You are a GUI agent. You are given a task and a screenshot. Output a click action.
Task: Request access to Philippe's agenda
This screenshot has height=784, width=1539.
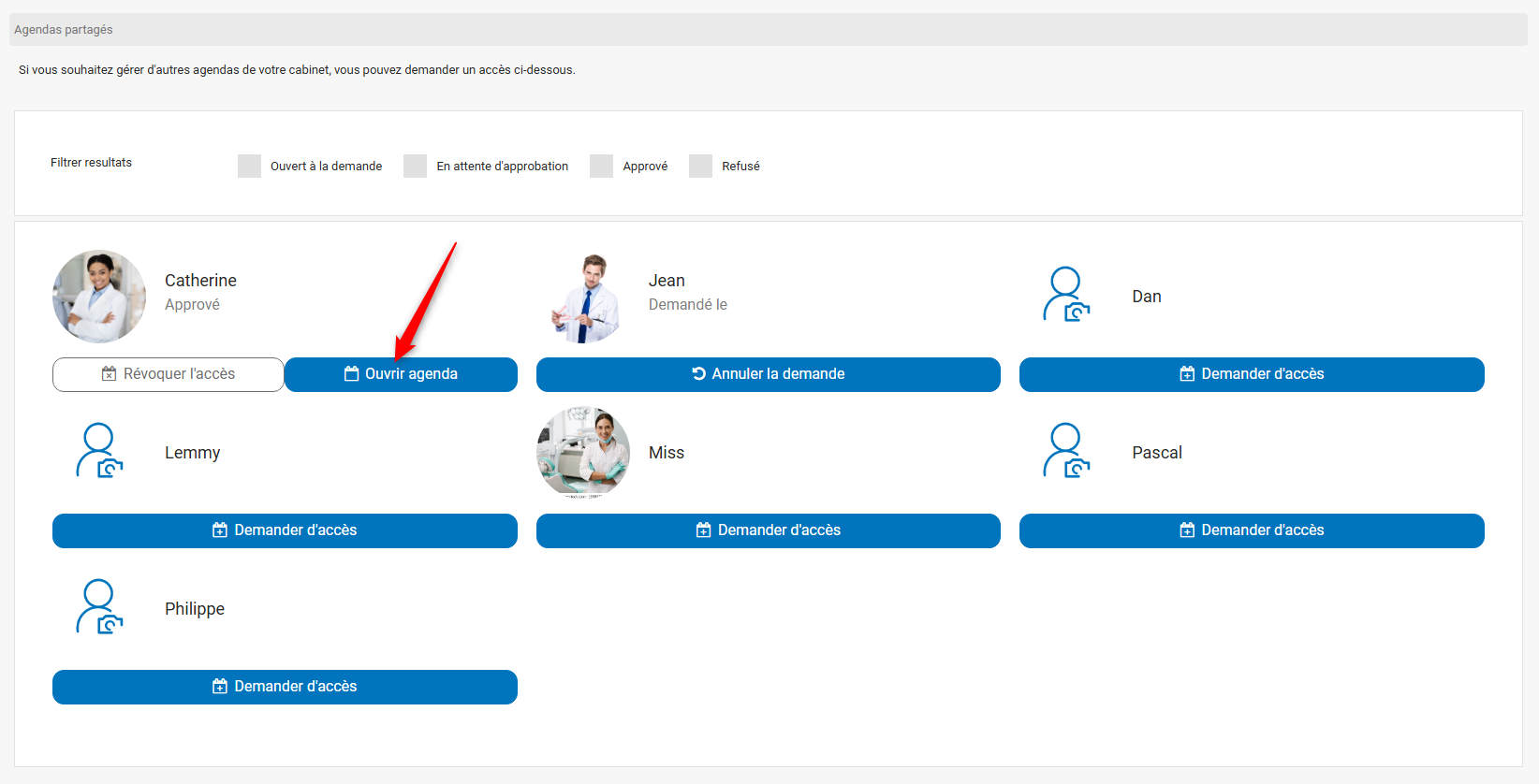285,687
